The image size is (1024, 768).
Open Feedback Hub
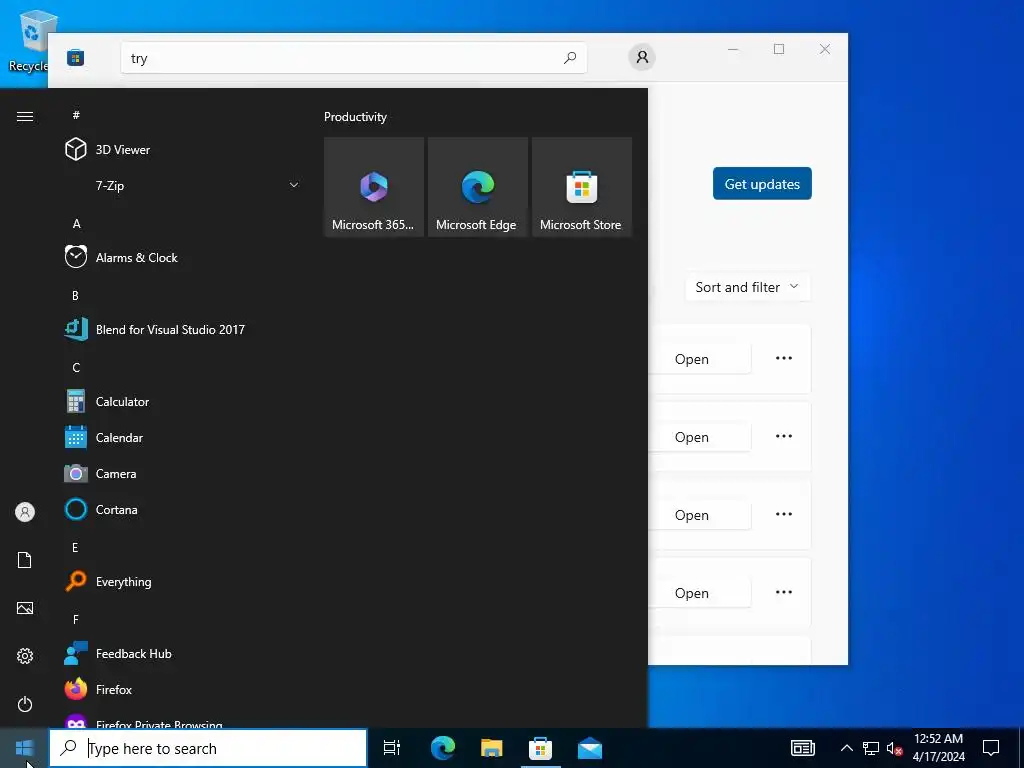tap(183, 653)
